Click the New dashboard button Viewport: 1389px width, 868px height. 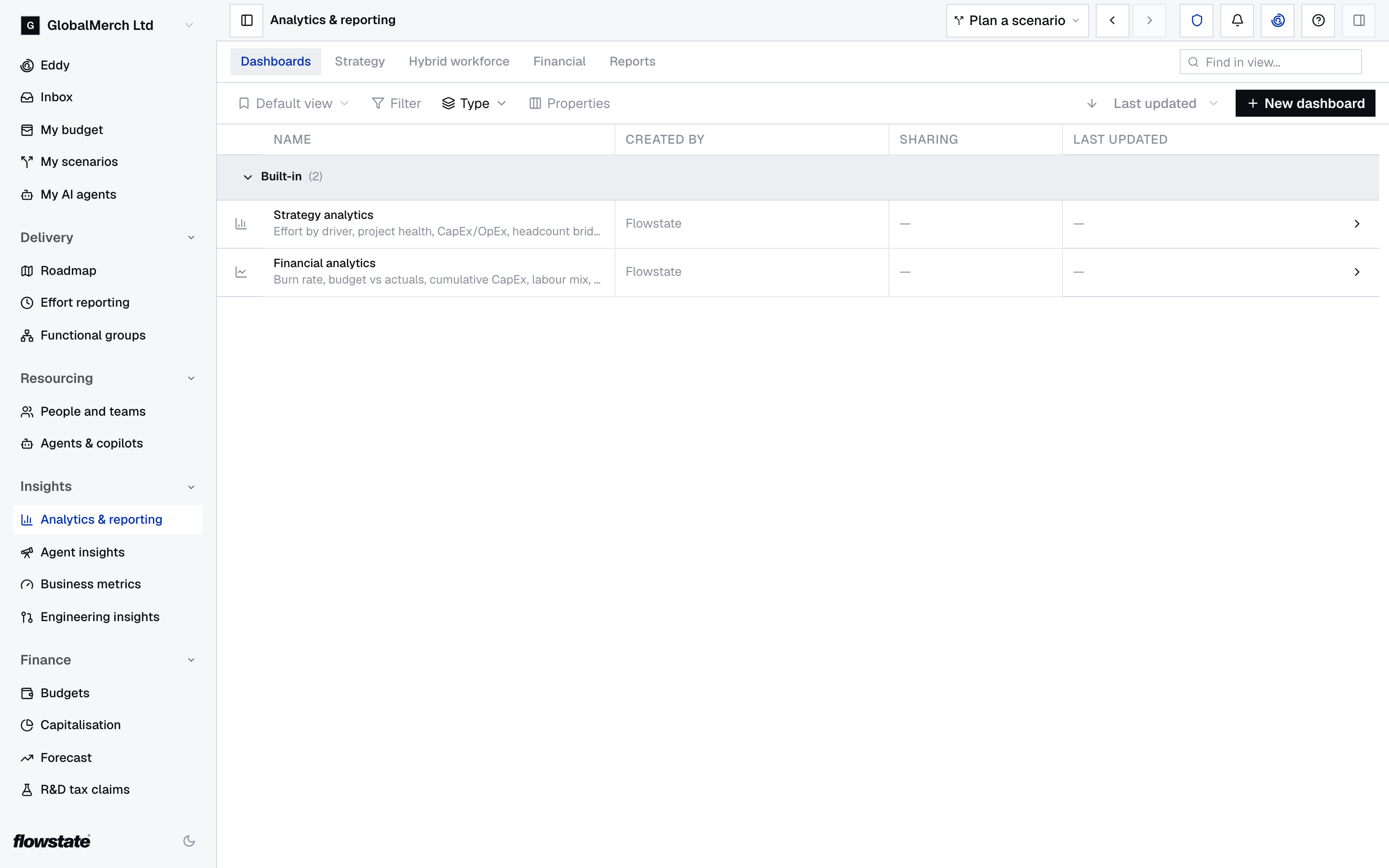click(x=1305, y=103)
